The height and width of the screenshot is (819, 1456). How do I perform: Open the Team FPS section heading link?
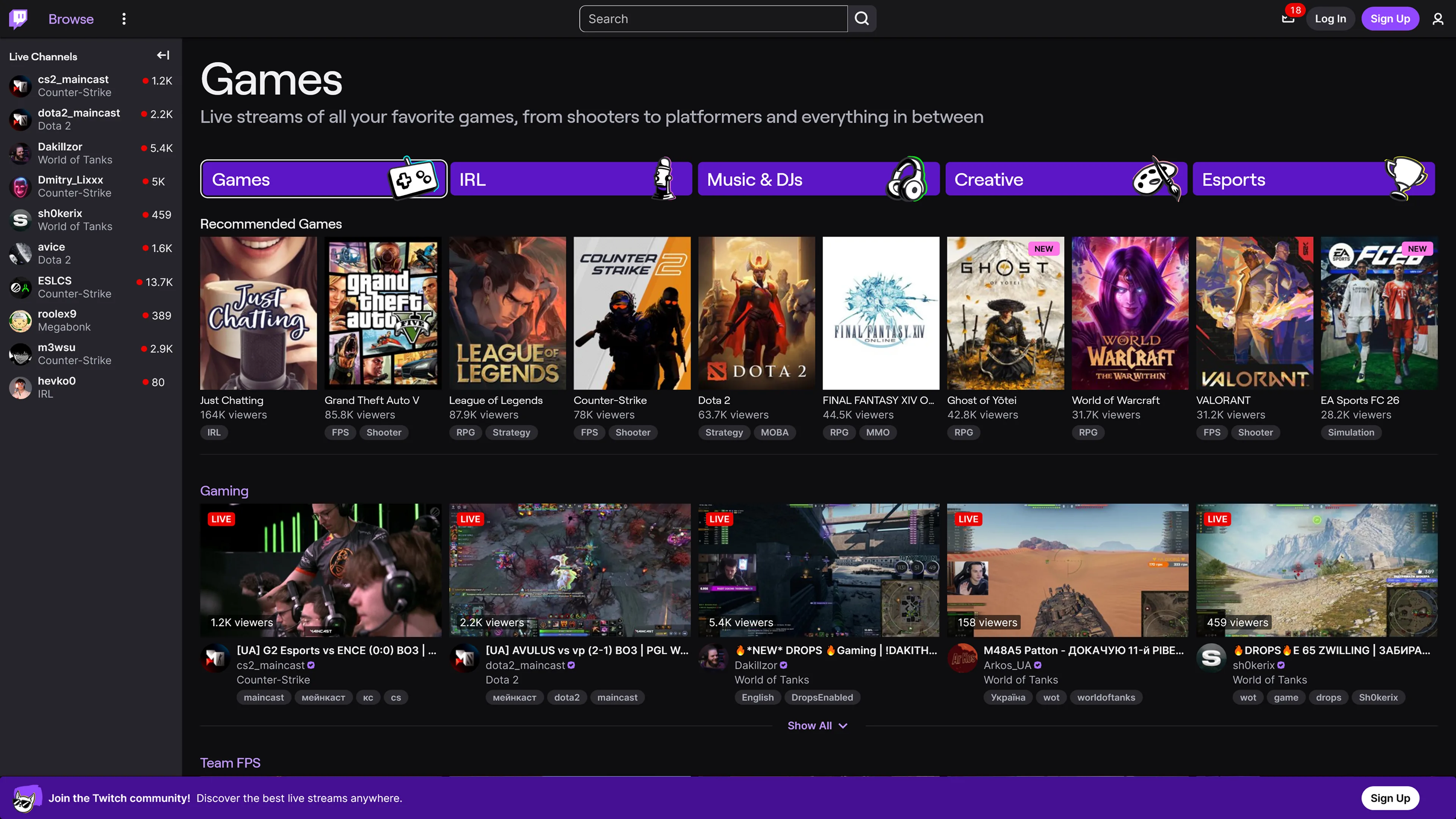(x=230, y=763)
